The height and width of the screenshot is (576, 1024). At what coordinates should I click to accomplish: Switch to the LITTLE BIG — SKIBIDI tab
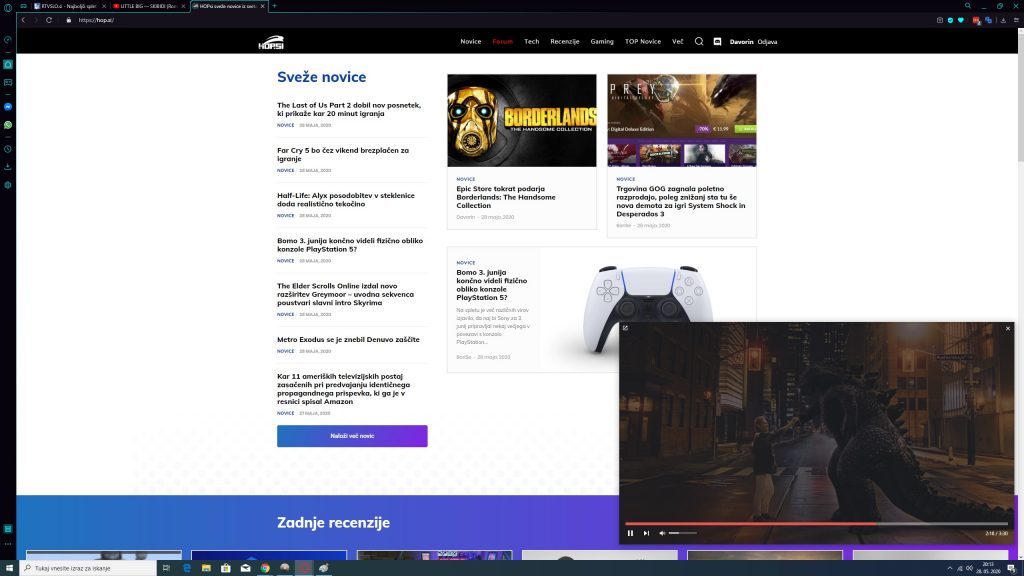(x=149, y=6)
